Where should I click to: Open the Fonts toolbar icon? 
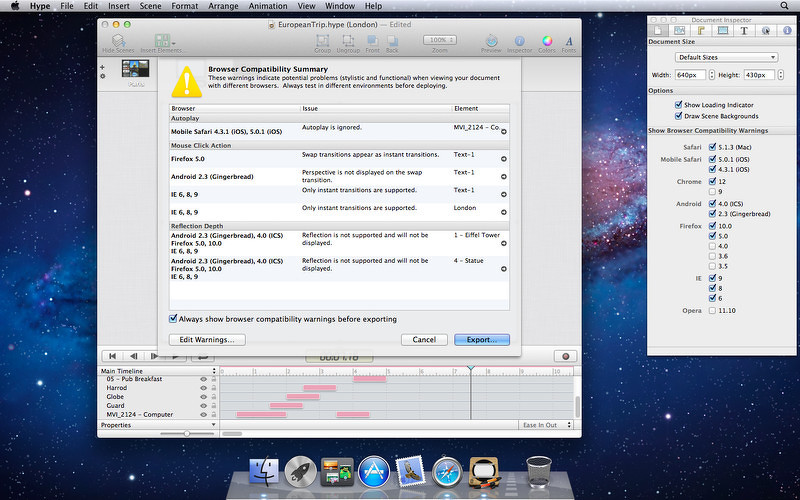(x=569, y=43)
